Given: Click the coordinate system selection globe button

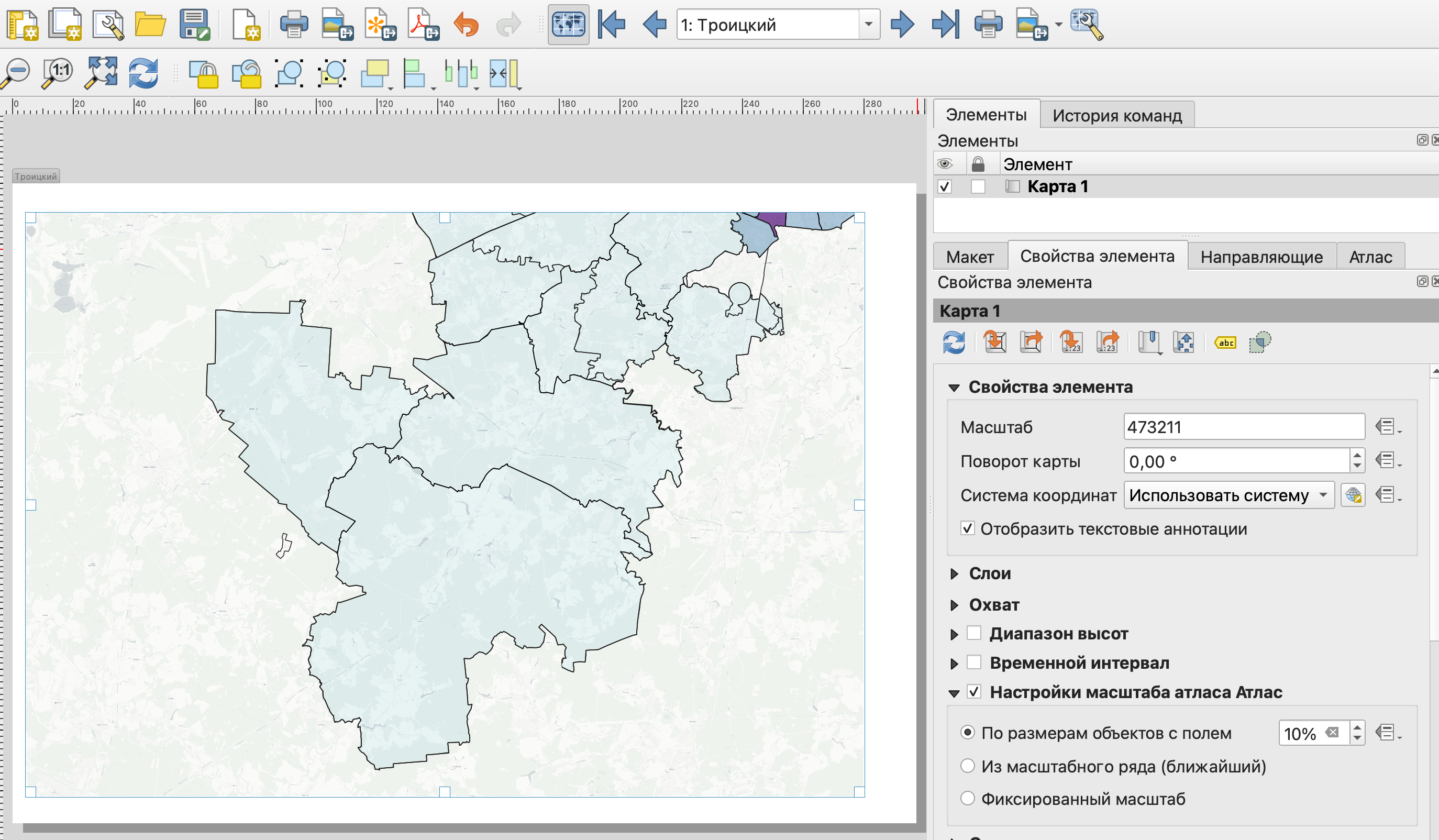Looking at the screenshot, I should (x=1353, y=495).
